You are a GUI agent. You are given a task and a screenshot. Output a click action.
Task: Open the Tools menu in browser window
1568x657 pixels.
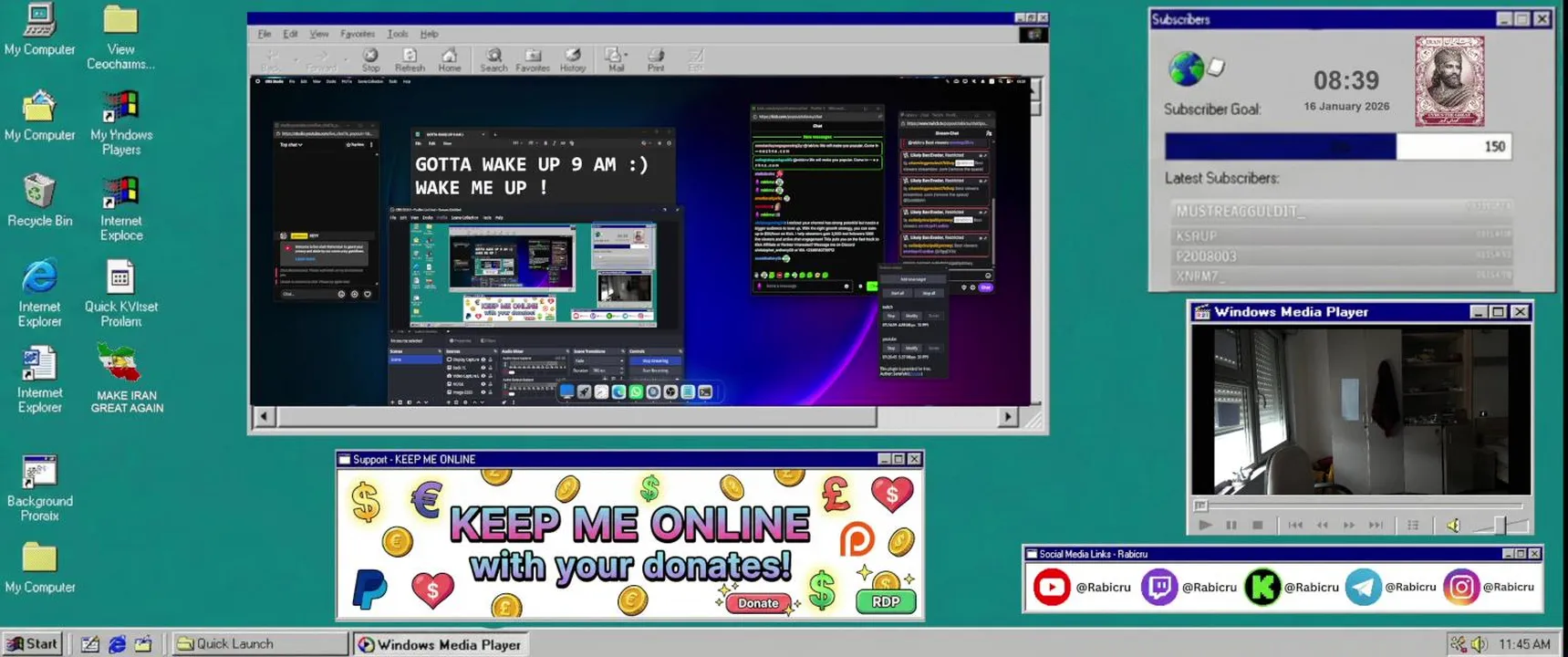click(x=398, y=34)
